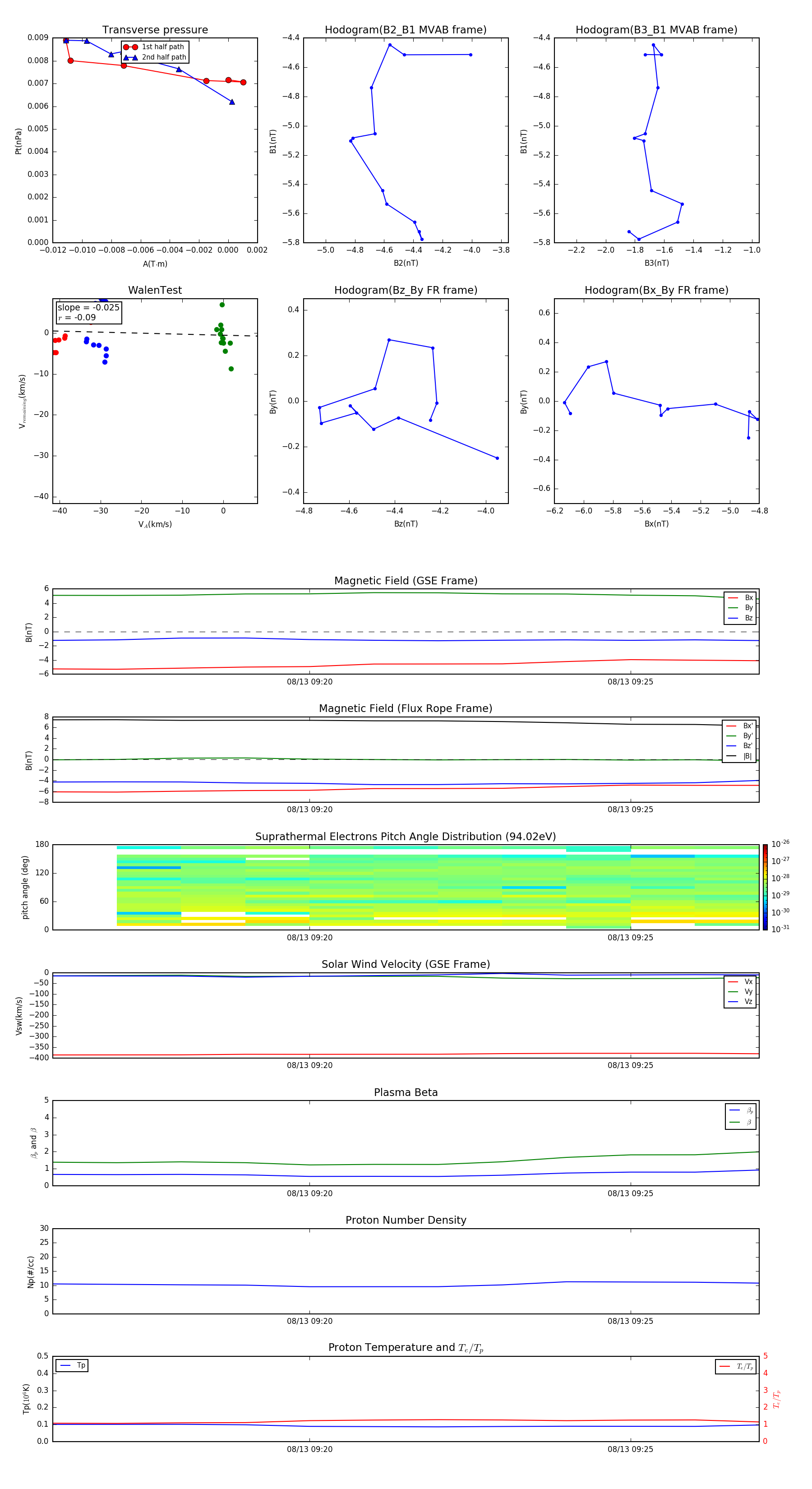
Task: Click the Suprathermal Electrons Pitch Angle Distribution title
Action: pos(406,837)
